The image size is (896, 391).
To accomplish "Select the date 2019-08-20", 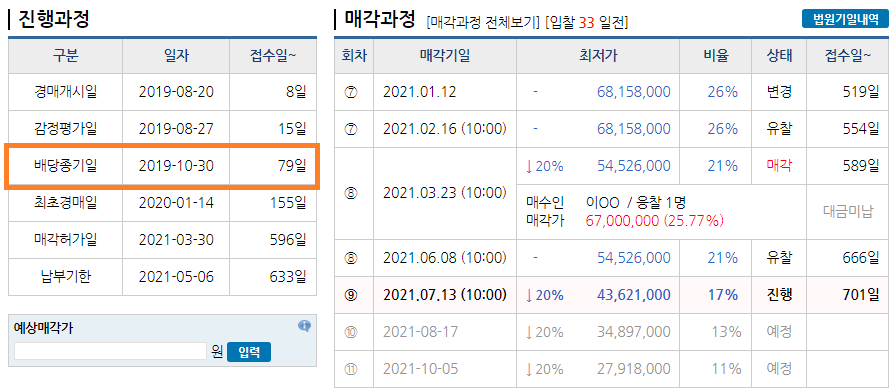I will 176,91.
